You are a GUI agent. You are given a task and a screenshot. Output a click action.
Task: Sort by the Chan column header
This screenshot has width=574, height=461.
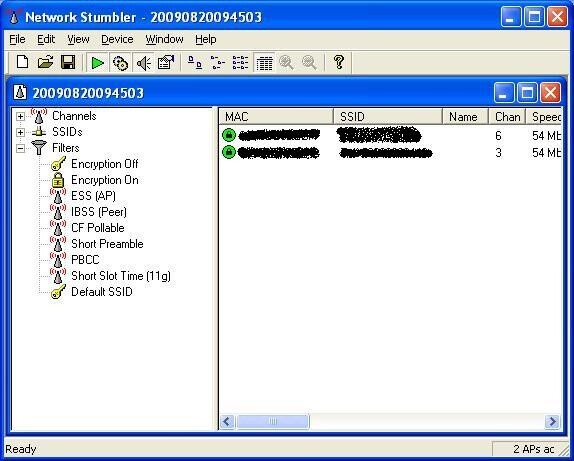pos(507,116)
